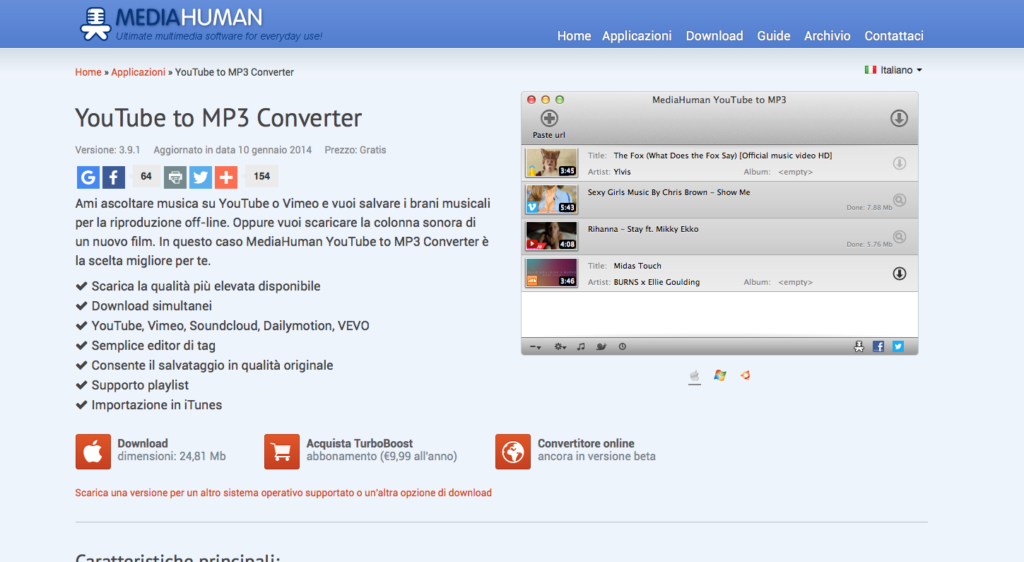The image size is (1024, 562).
Task: Click the Album empty field on Midas Touch row
Action: click(795, 282)
